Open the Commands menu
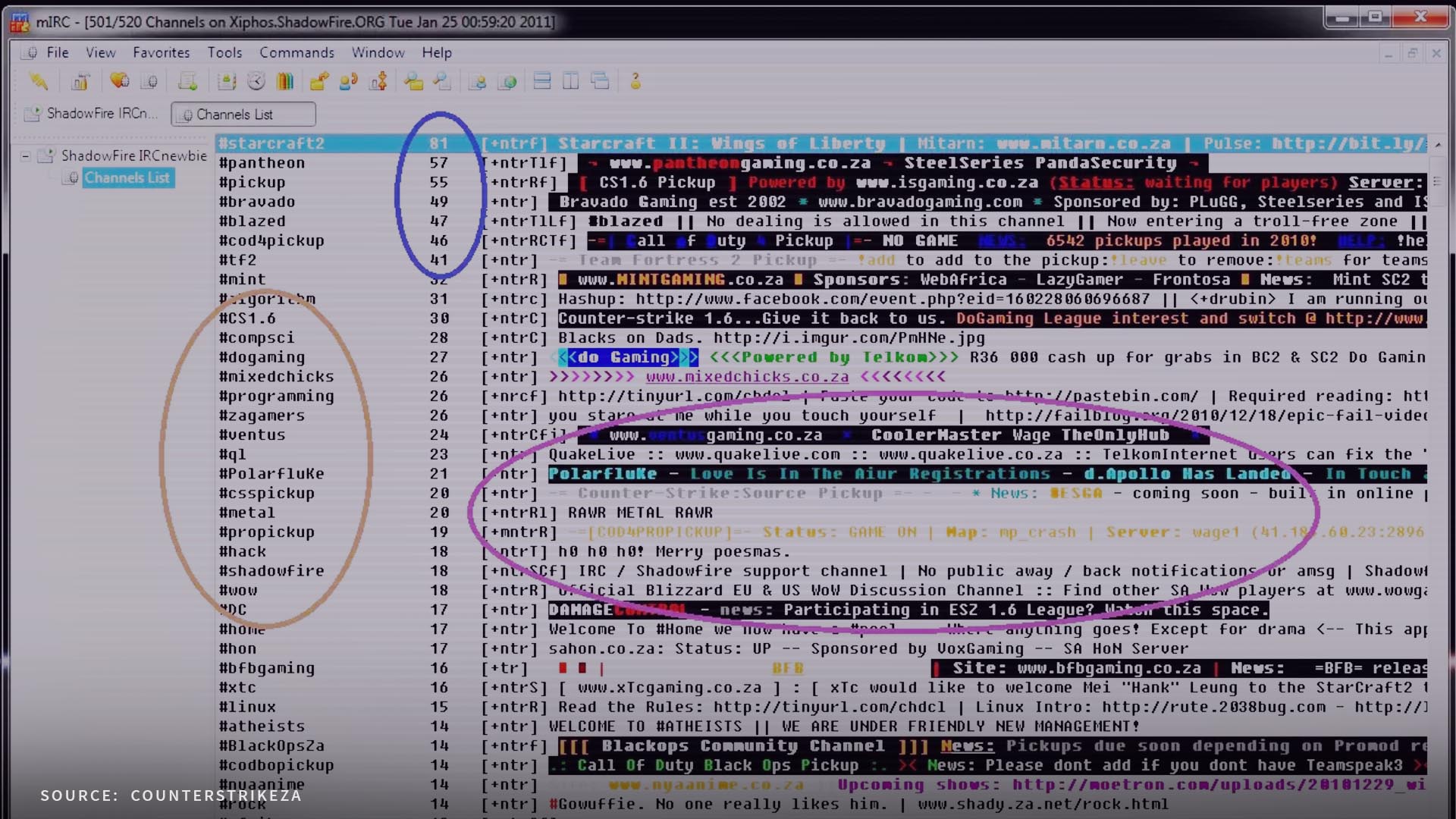1456x819 pixels. coord(297,52)
